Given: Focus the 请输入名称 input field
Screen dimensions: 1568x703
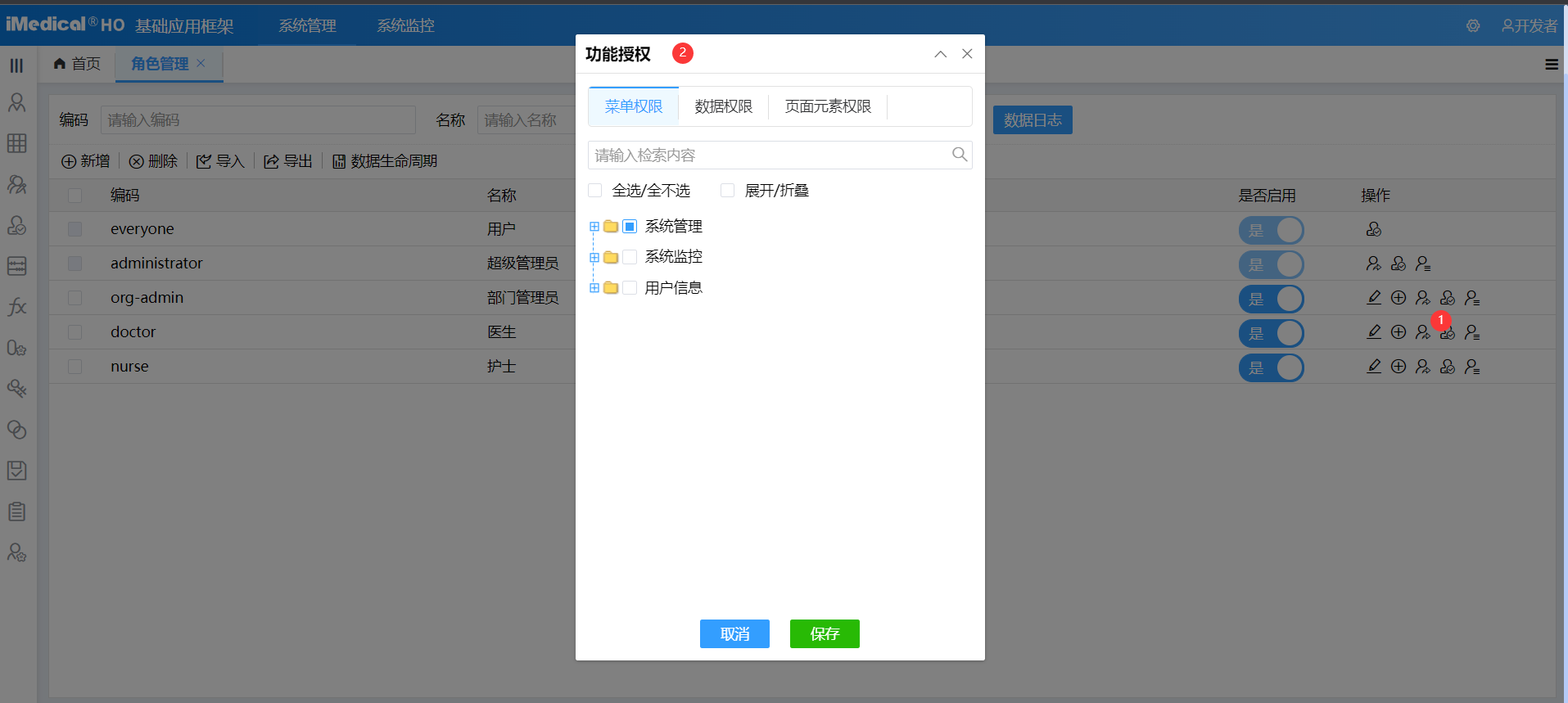Looking at the screenshot, I should point(526,120).
